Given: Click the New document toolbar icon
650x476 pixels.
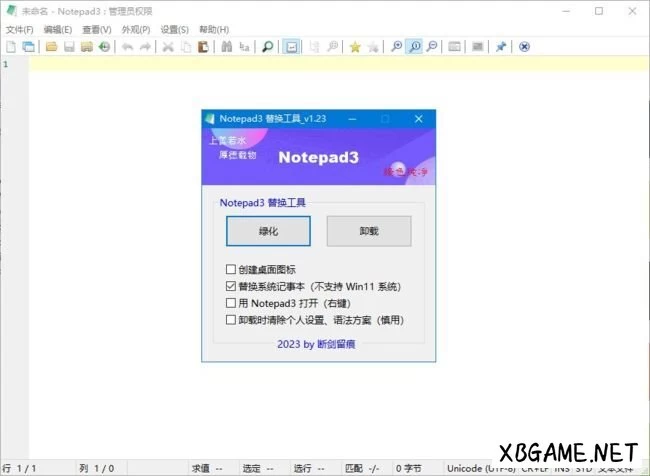Looking at the screenshot, I should click(10, 47).
